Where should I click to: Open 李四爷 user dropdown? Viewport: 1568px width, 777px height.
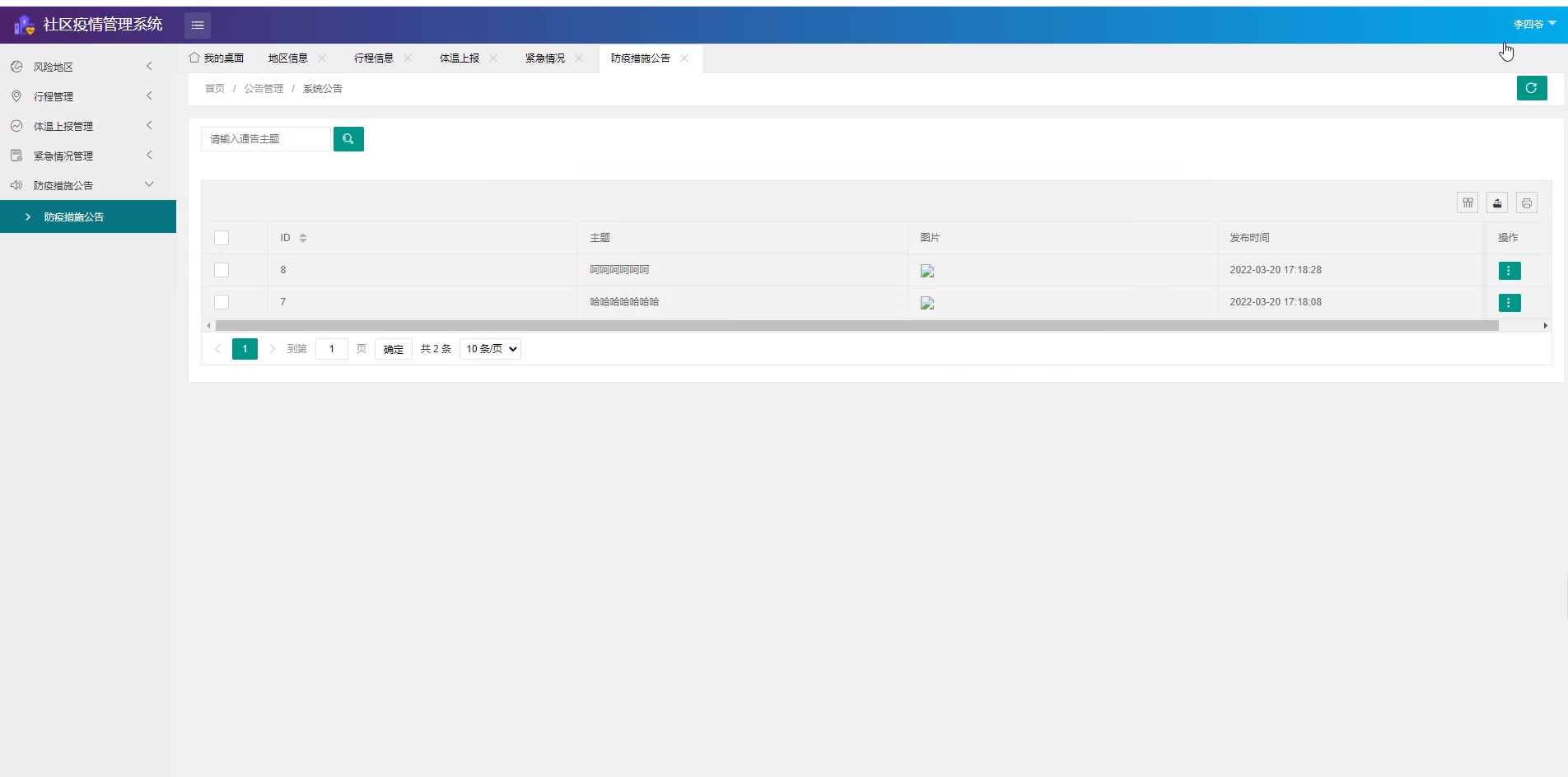pos(1534,24)
